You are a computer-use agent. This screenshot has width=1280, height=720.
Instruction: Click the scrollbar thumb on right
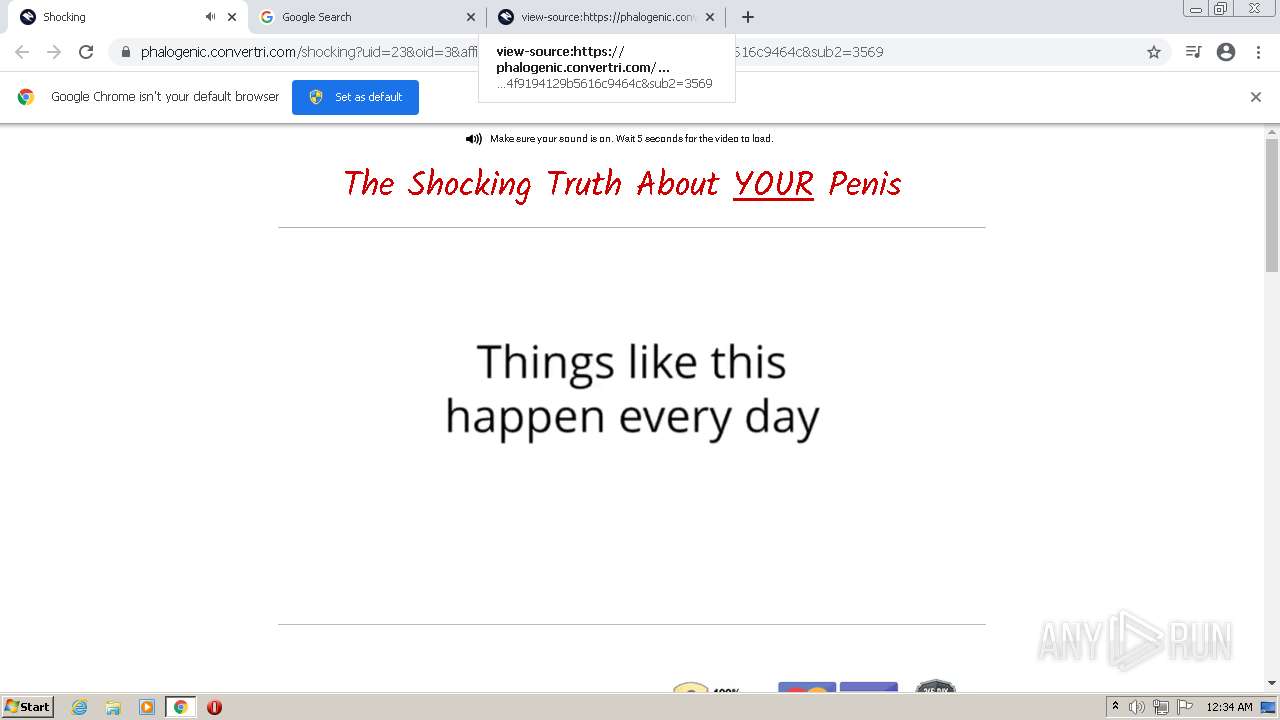click(x=1272, y=205)
